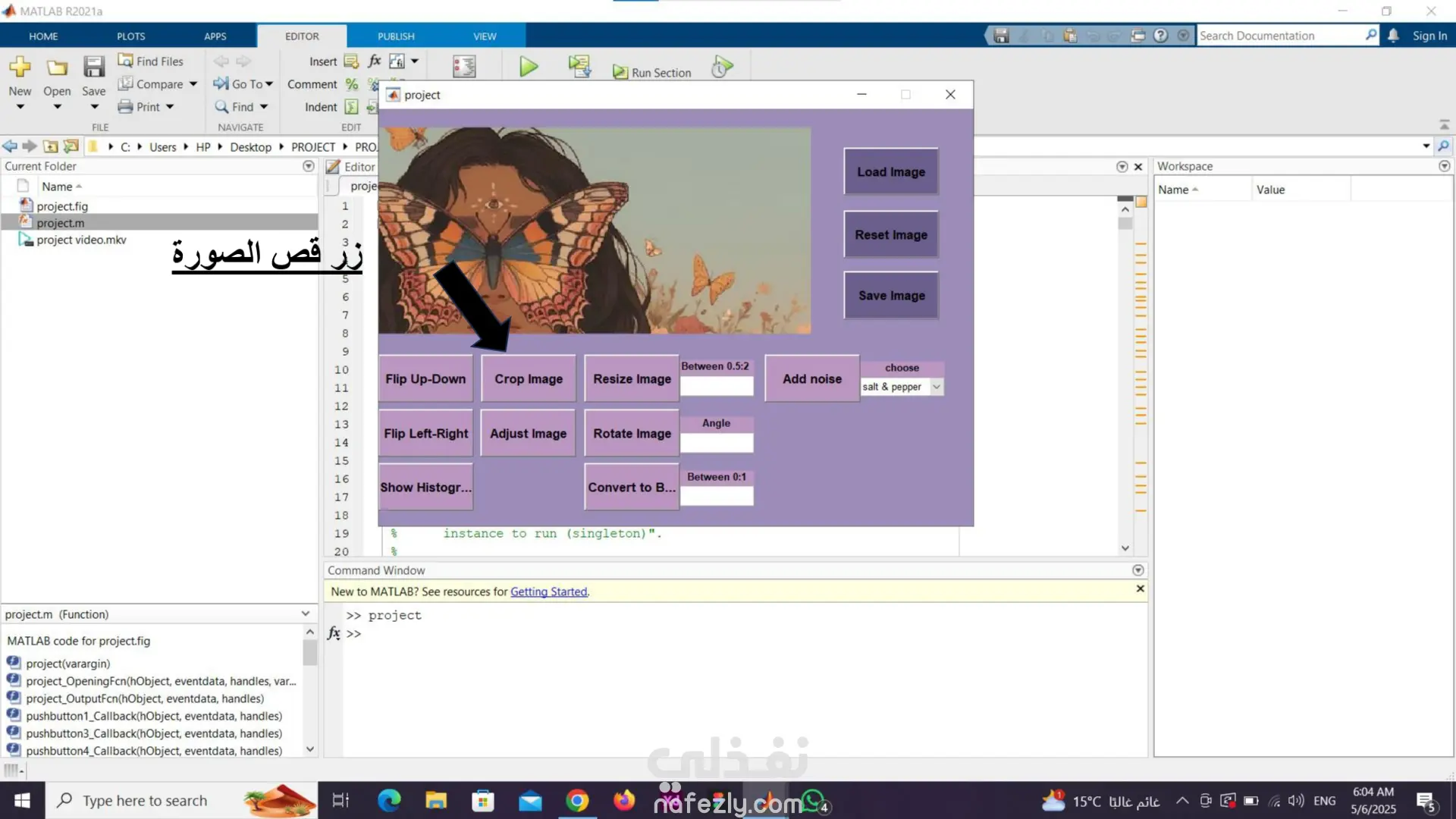Select pushbutton1_Callback in the function list
The height and width of the screenshot is (819, 1456).
tap(154, 716)
